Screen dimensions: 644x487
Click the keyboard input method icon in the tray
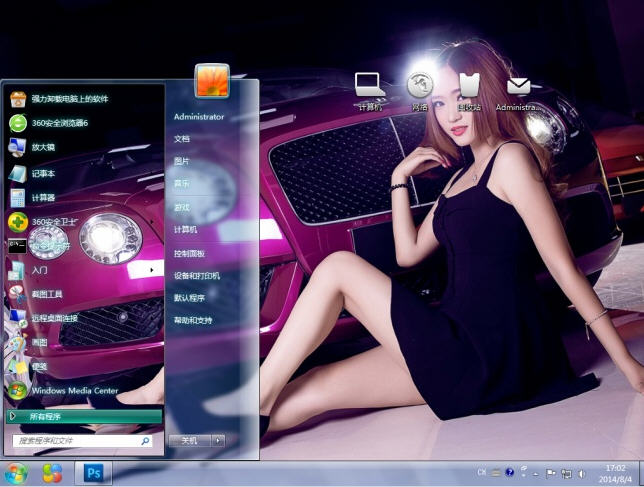coord(496,473)
